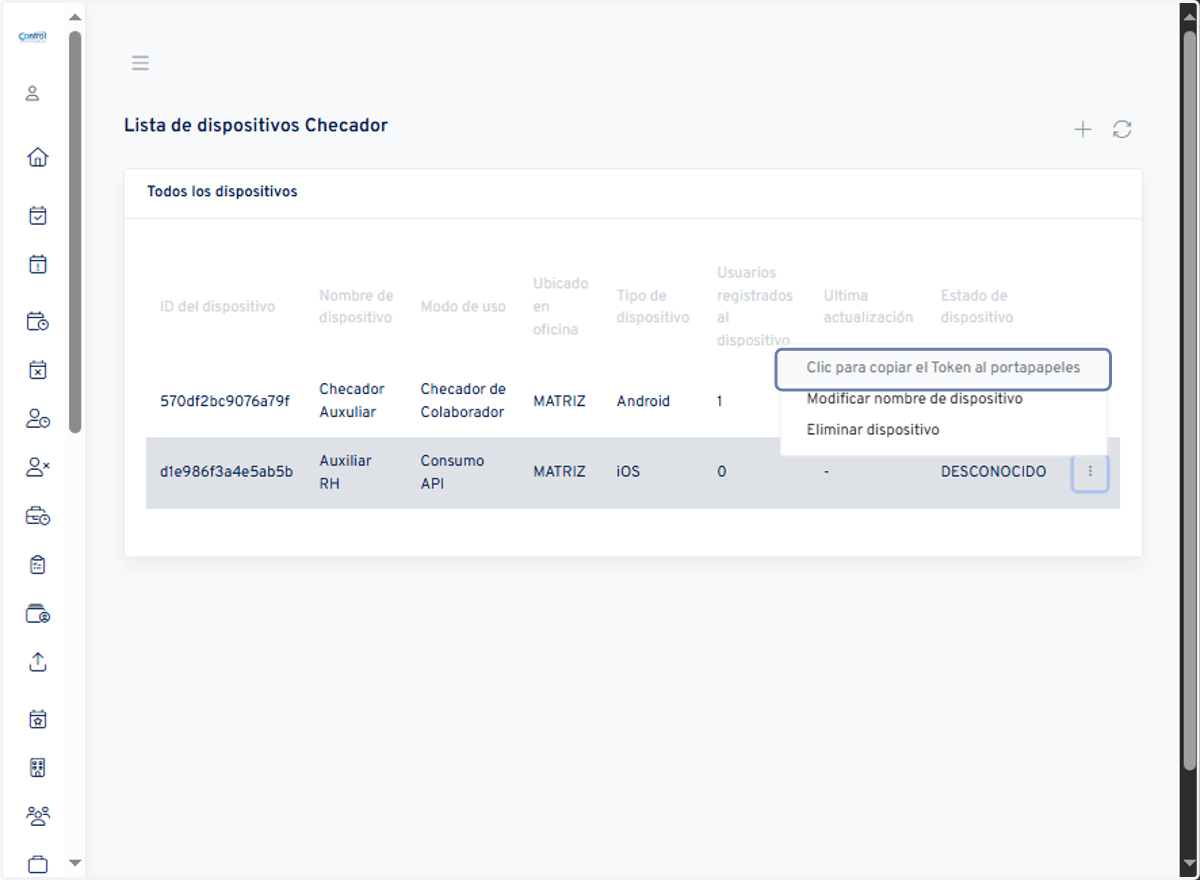Screen dimensions: 1200x880
Task: Click the DESCONOCIDO status cell
Action: pos(993,472)
